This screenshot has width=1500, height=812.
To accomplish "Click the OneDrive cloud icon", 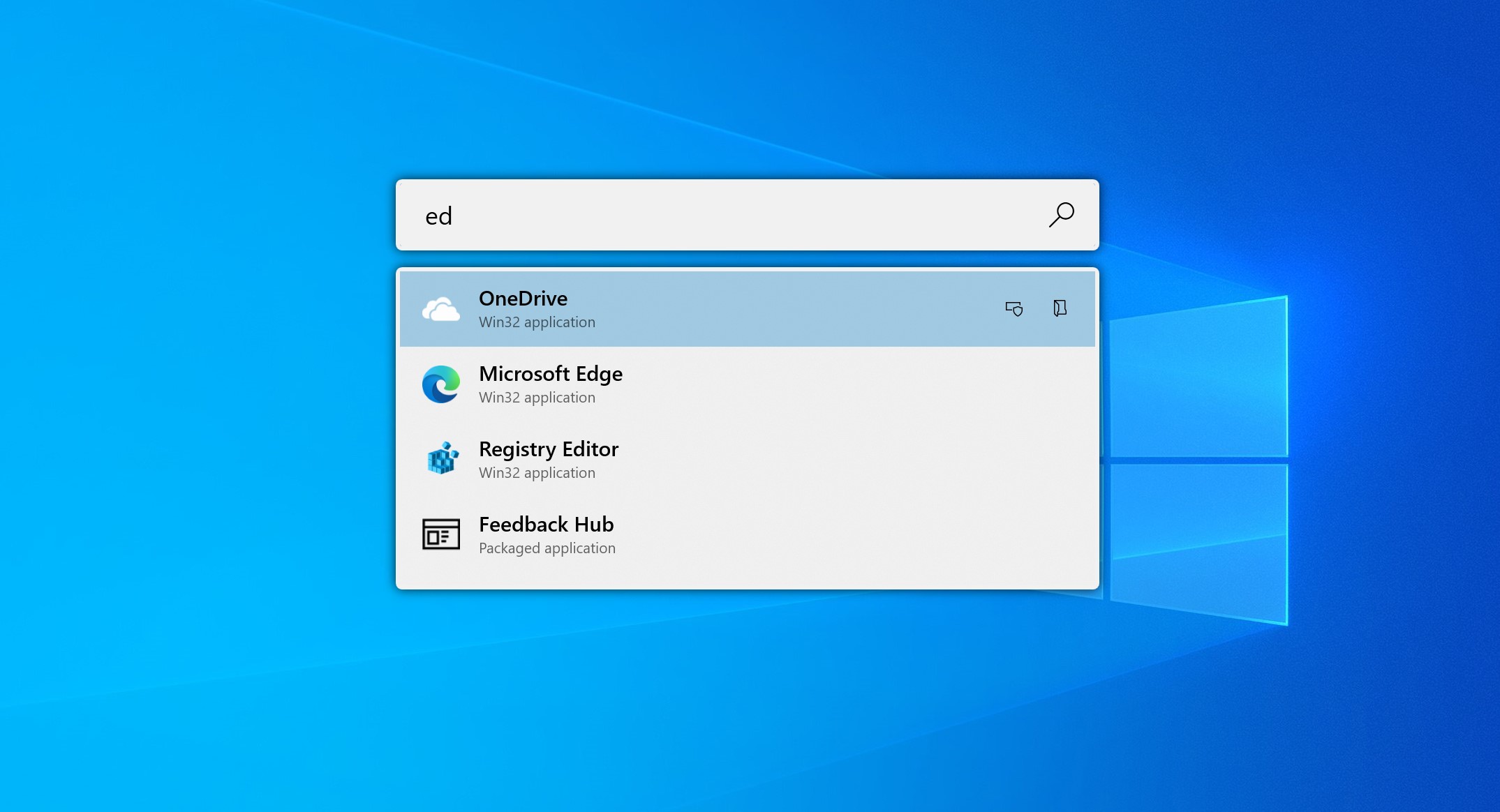I will (x=441, y=309).
